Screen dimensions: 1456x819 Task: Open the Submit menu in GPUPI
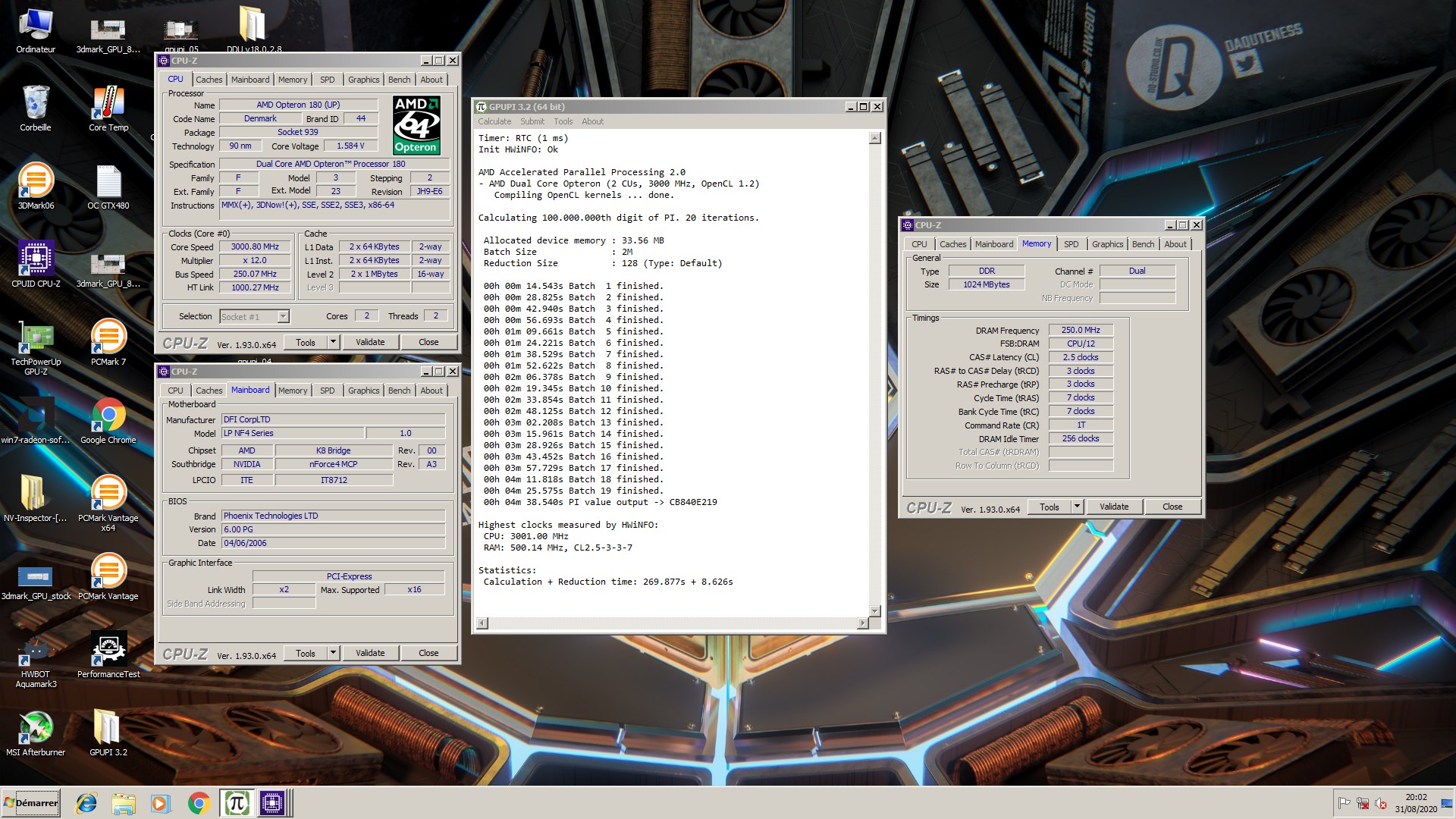(x=532, y=121)
